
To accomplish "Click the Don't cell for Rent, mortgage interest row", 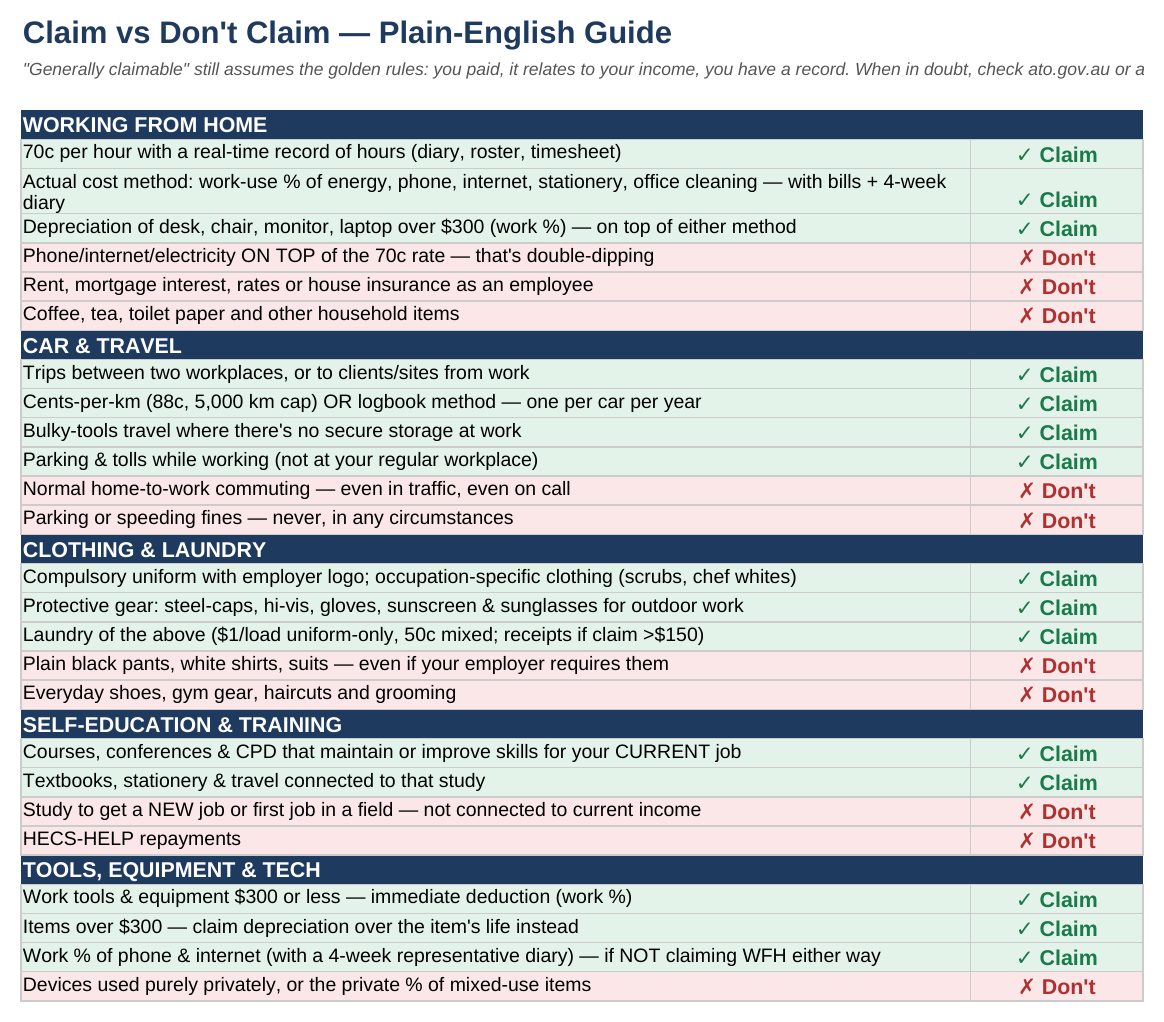I will [x=1056, y=286].
